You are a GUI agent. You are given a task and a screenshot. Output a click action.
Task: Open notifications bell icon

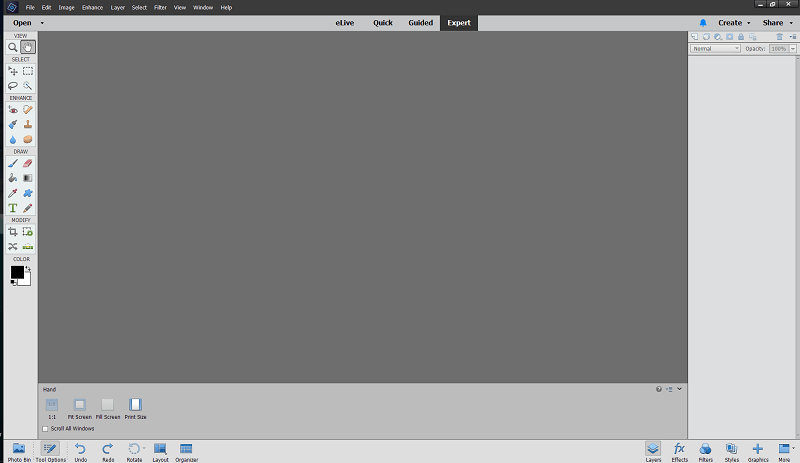[703, 23]
